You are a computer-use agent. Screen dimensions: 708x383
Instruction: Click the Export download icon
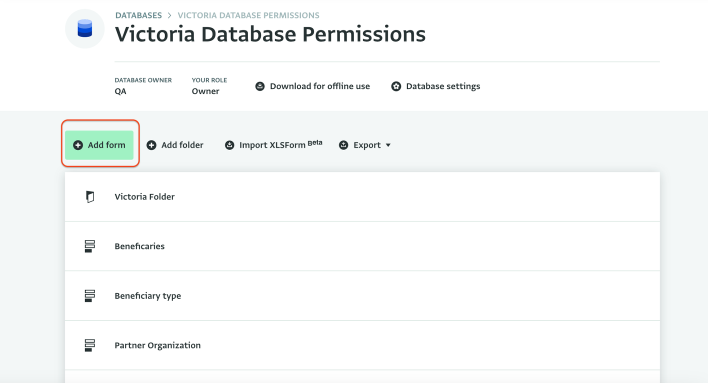pyautogui.click(x=344, y=145)
